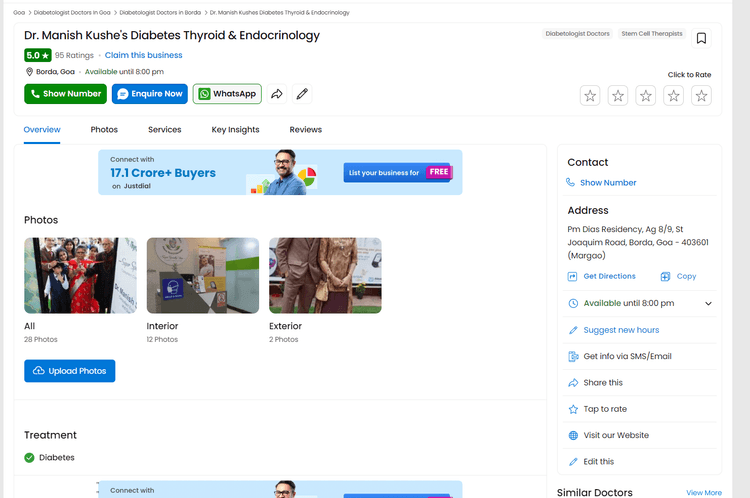Expand the availability hours dropdown chevron
The image size is (750, 498).
tap(708, 303)
